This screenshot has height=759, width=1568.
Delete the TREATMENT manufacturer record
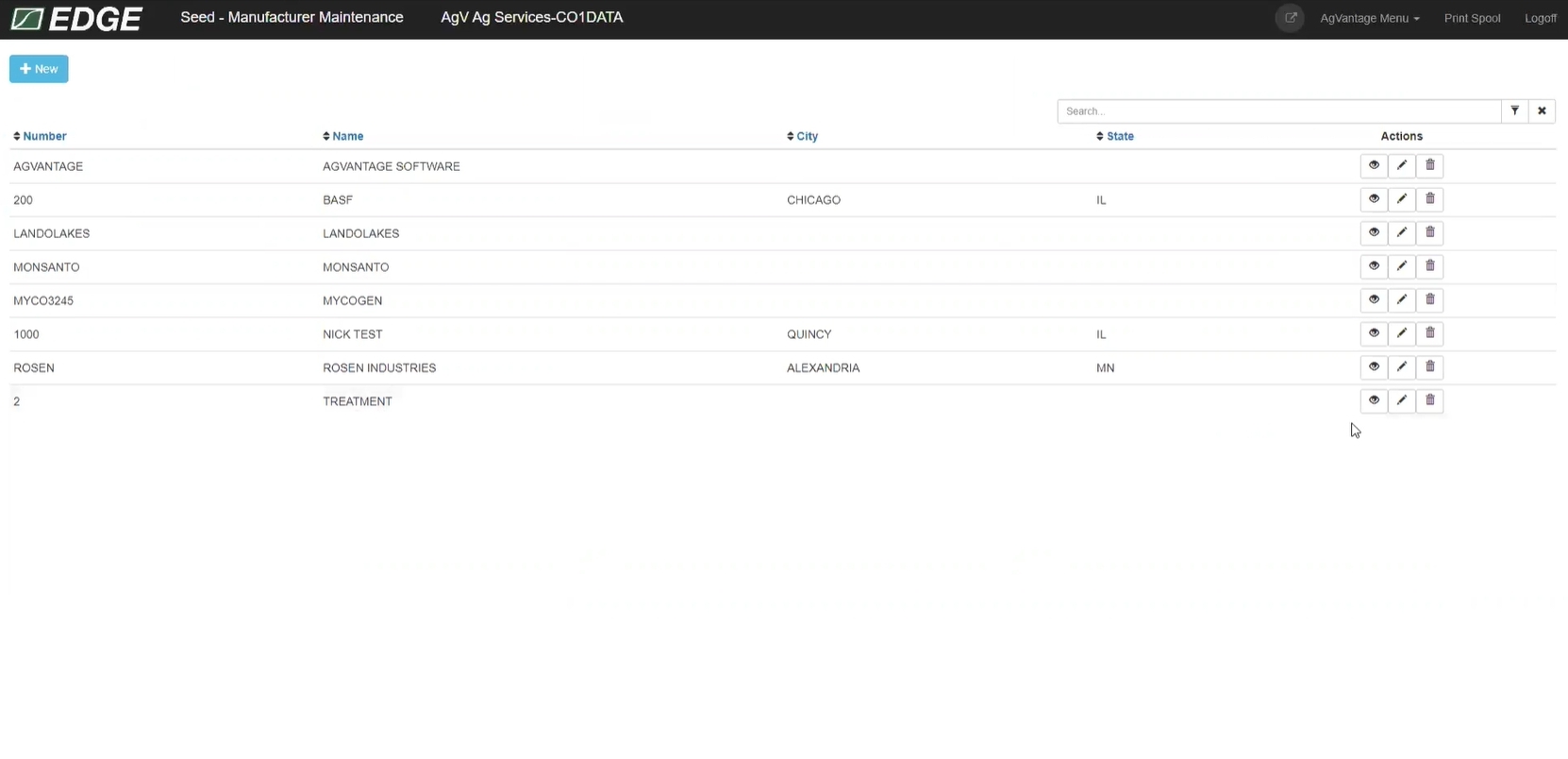pos(1430,400)
